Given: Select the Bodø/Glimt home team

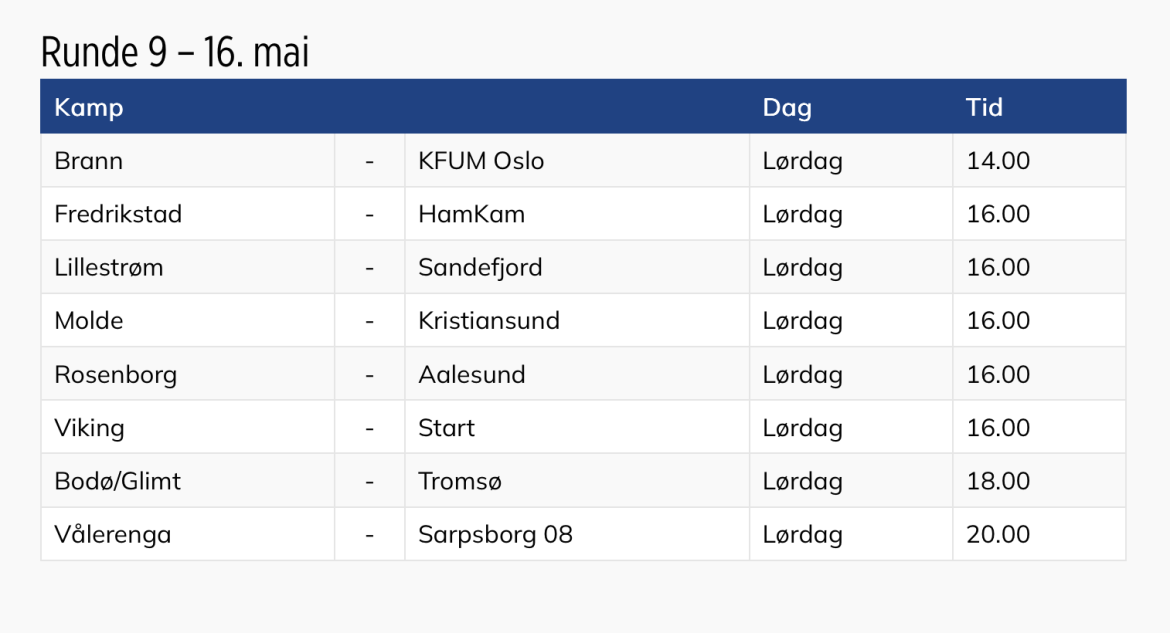Looking at the screenshot, I should pos(118,481).
